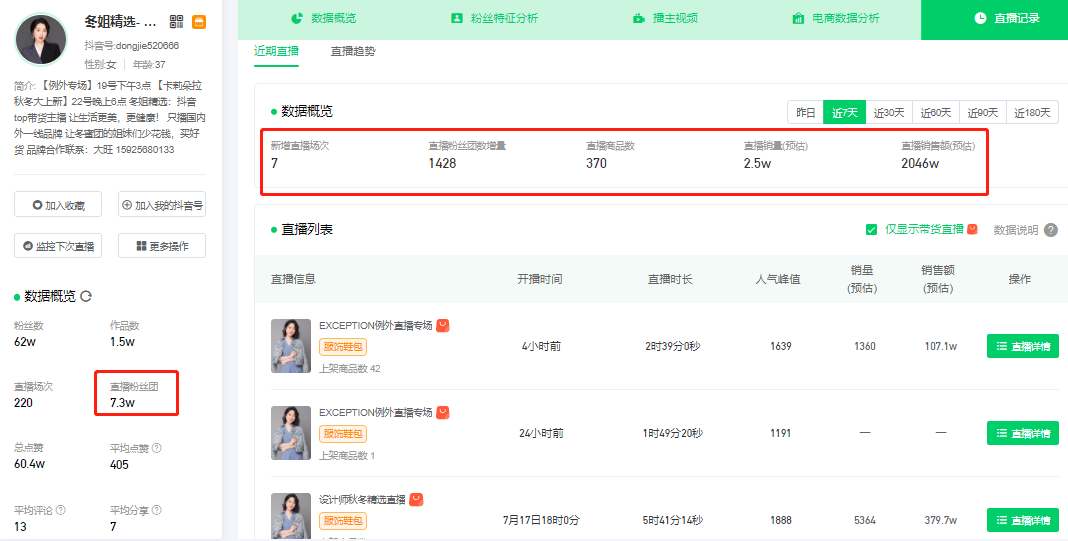Click the streamer profile avatar

(41, 39)
